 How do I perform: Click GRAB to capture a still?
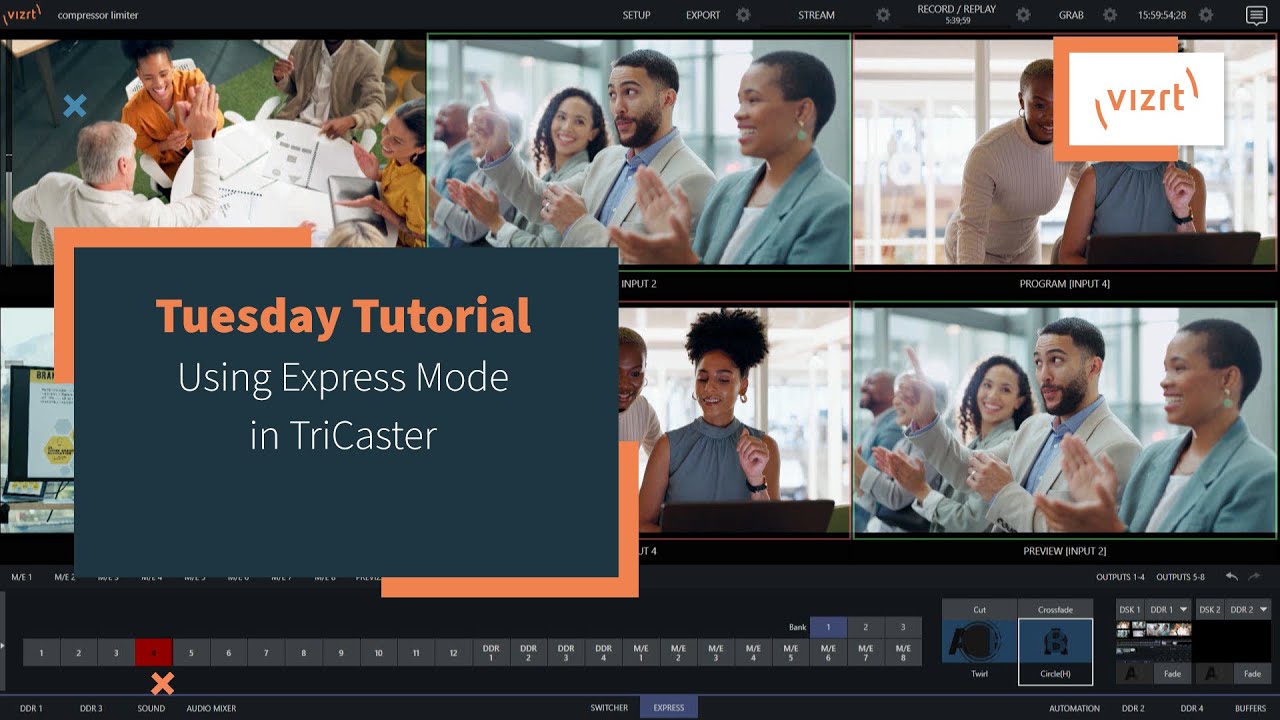(1071, 15)
